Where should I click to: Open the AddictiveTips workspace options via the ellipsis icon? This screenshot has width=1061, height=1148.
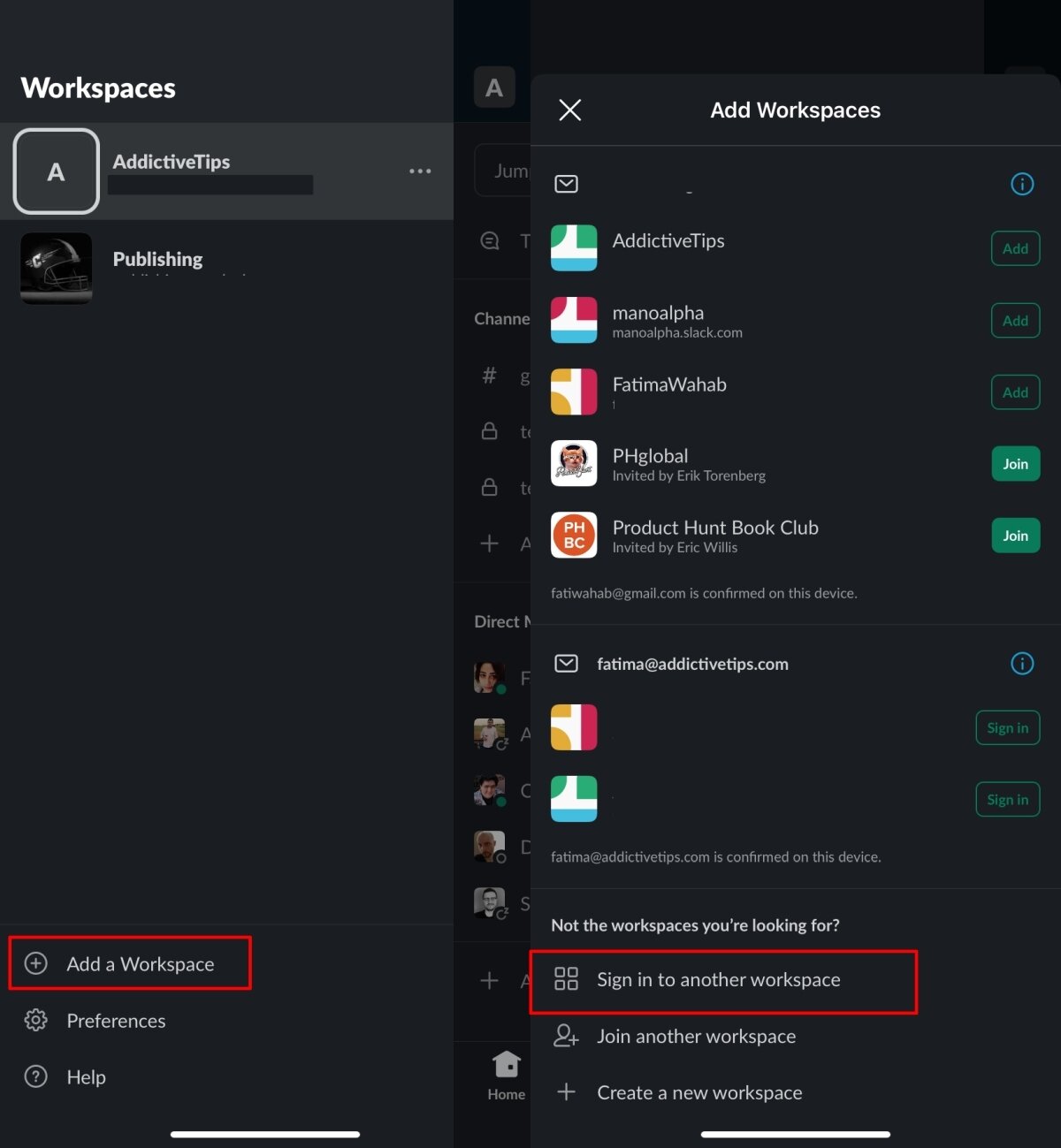(x=420, y=171)
